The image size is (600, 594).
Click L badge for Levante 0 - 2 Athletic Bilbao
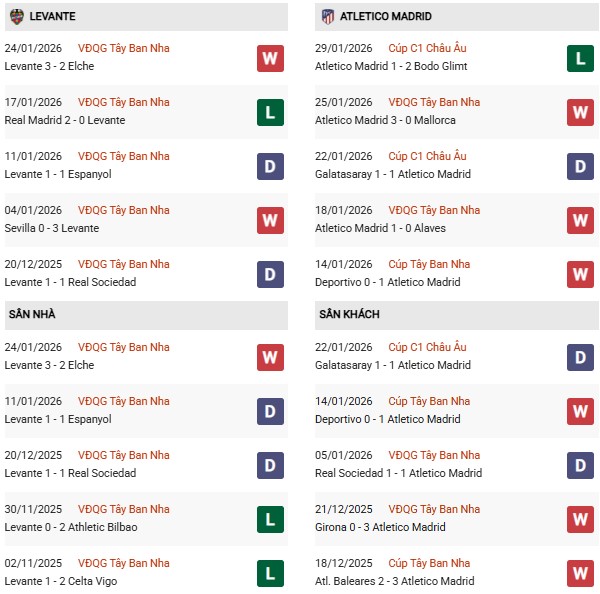click(269, 519)
